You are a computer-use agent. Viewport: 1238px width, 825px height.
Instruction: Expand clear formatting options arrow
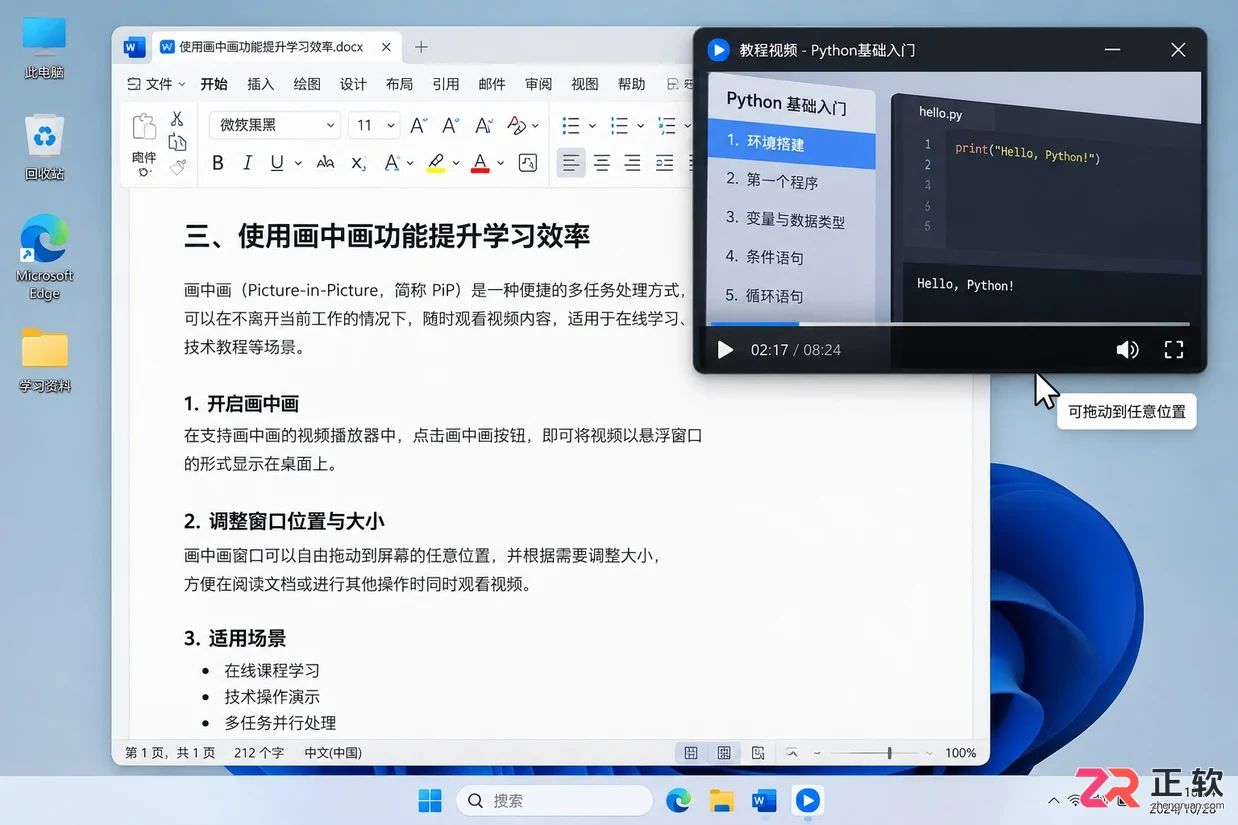click(x=535, y=126)
